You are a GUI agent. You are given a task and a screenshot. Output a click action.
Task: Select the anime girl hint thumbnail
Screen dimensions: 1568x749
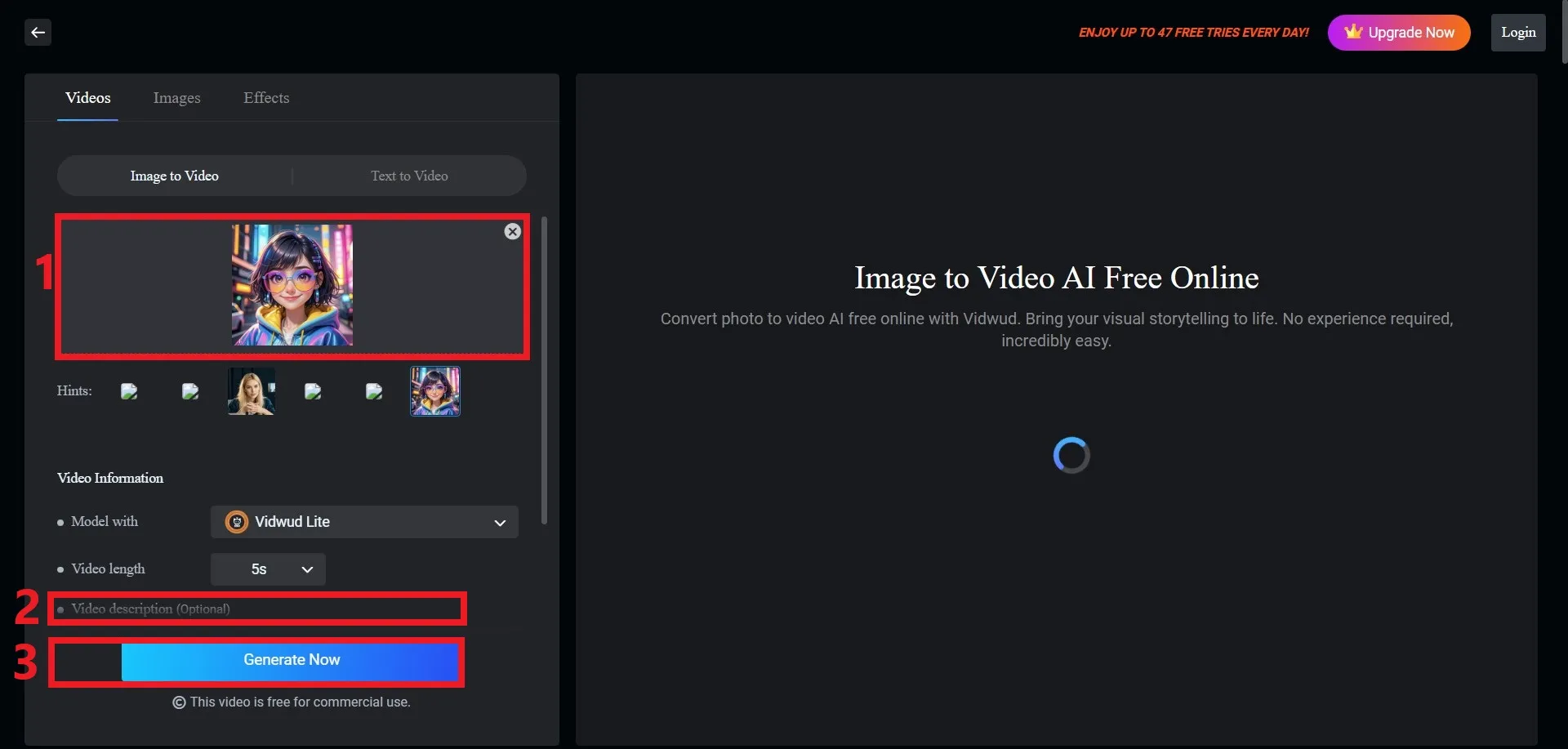[x=434, y=391]
